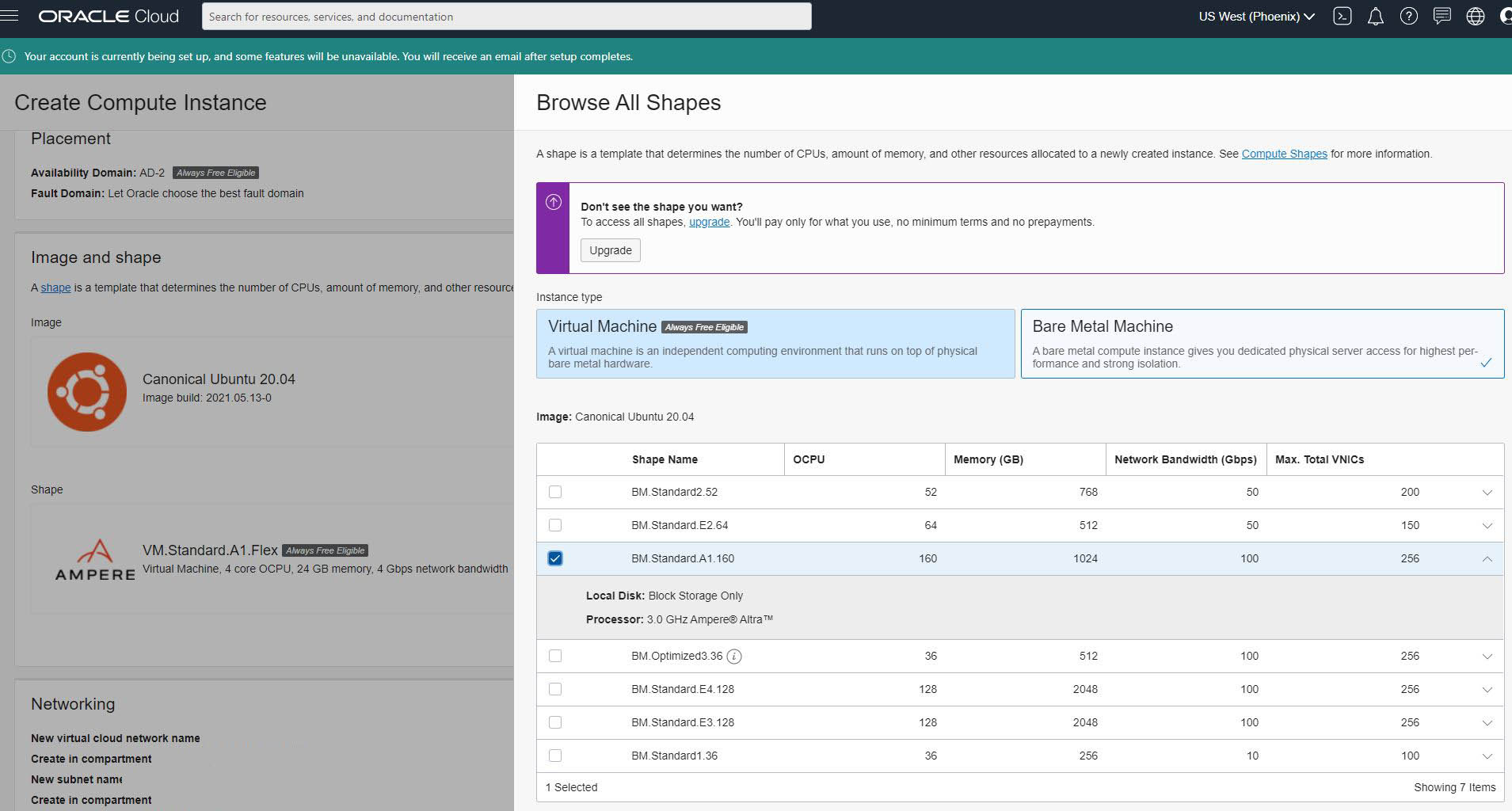This screenshot has height=811, width=1512.
Task: Click the resources search field
Action: (506, 17)
